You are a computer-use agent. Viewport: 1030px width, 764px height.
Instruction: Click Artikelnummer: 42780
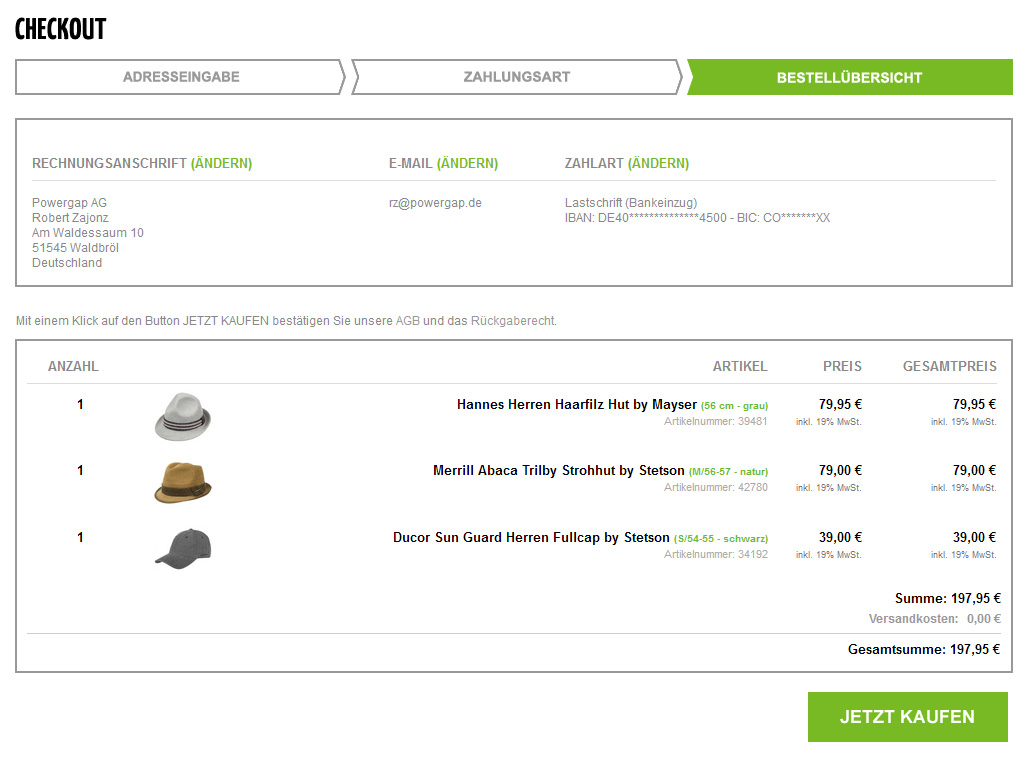715,487
